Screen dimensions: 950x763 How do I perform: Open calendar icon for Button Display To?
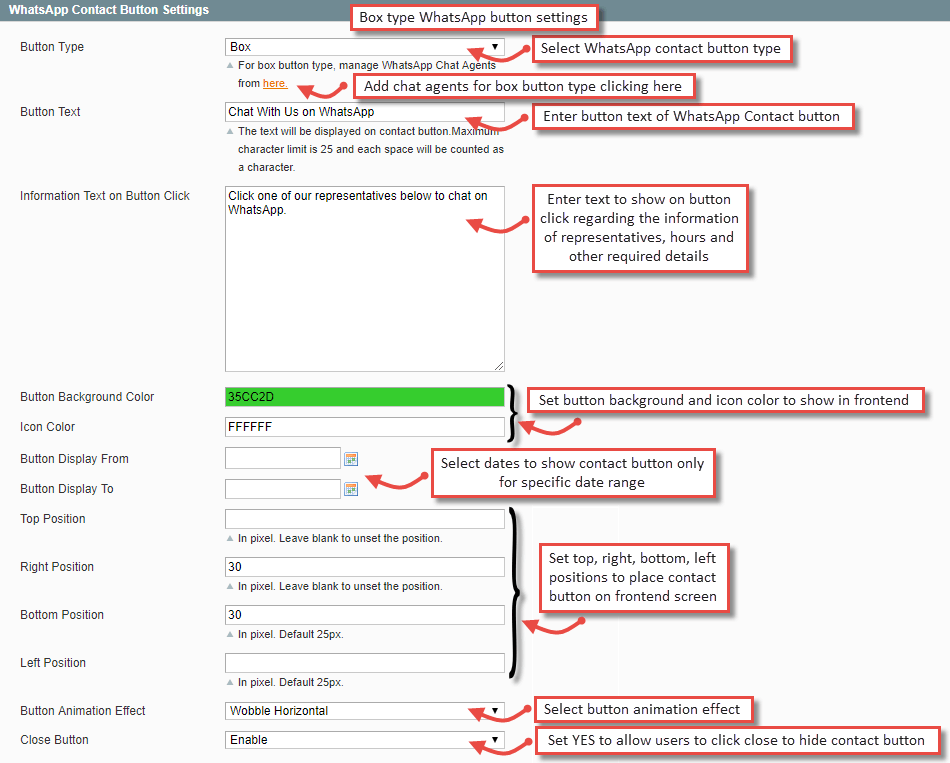351,488
